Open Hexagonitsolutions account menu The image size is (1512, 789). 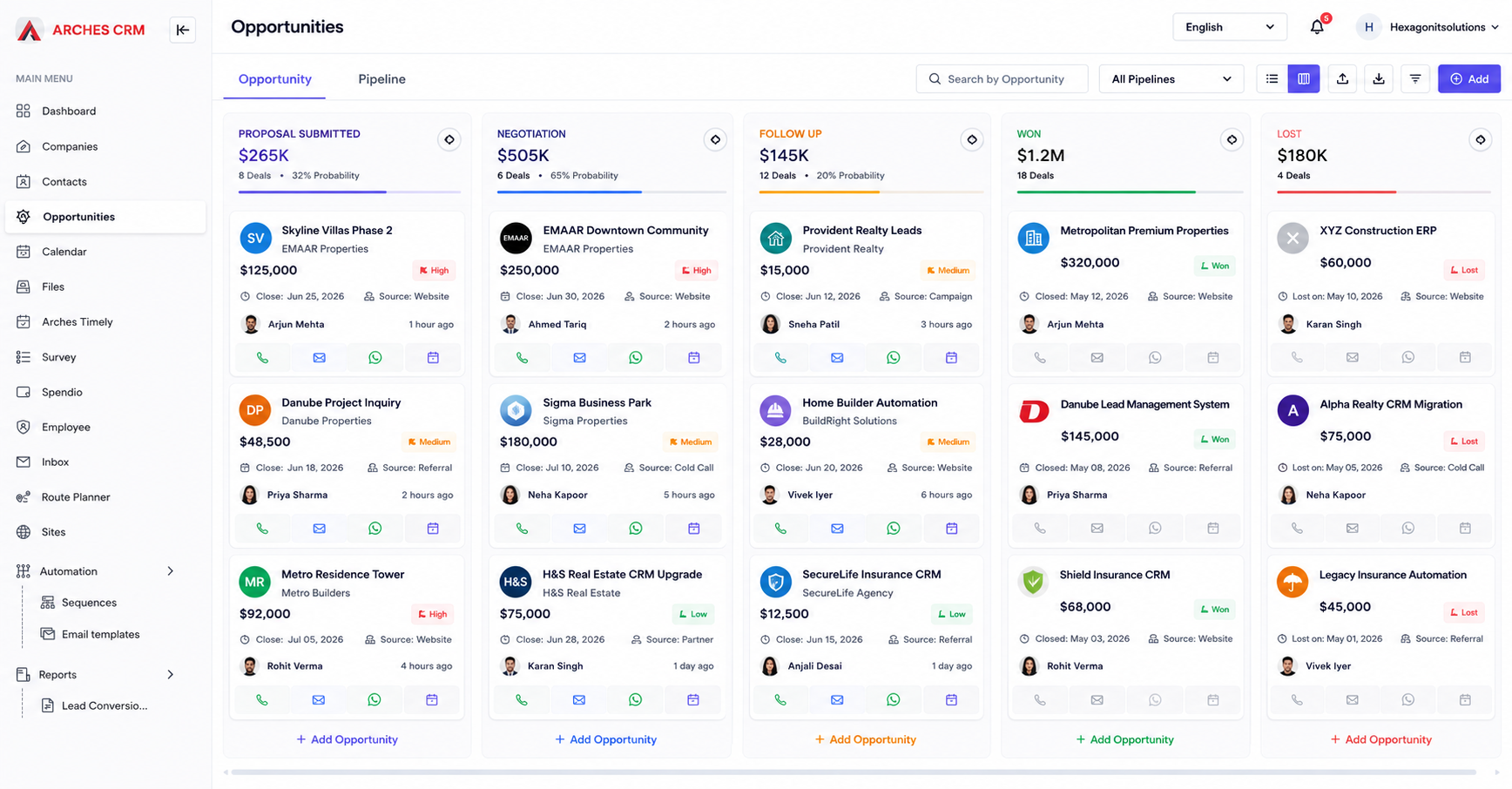tap(1428, 27)
